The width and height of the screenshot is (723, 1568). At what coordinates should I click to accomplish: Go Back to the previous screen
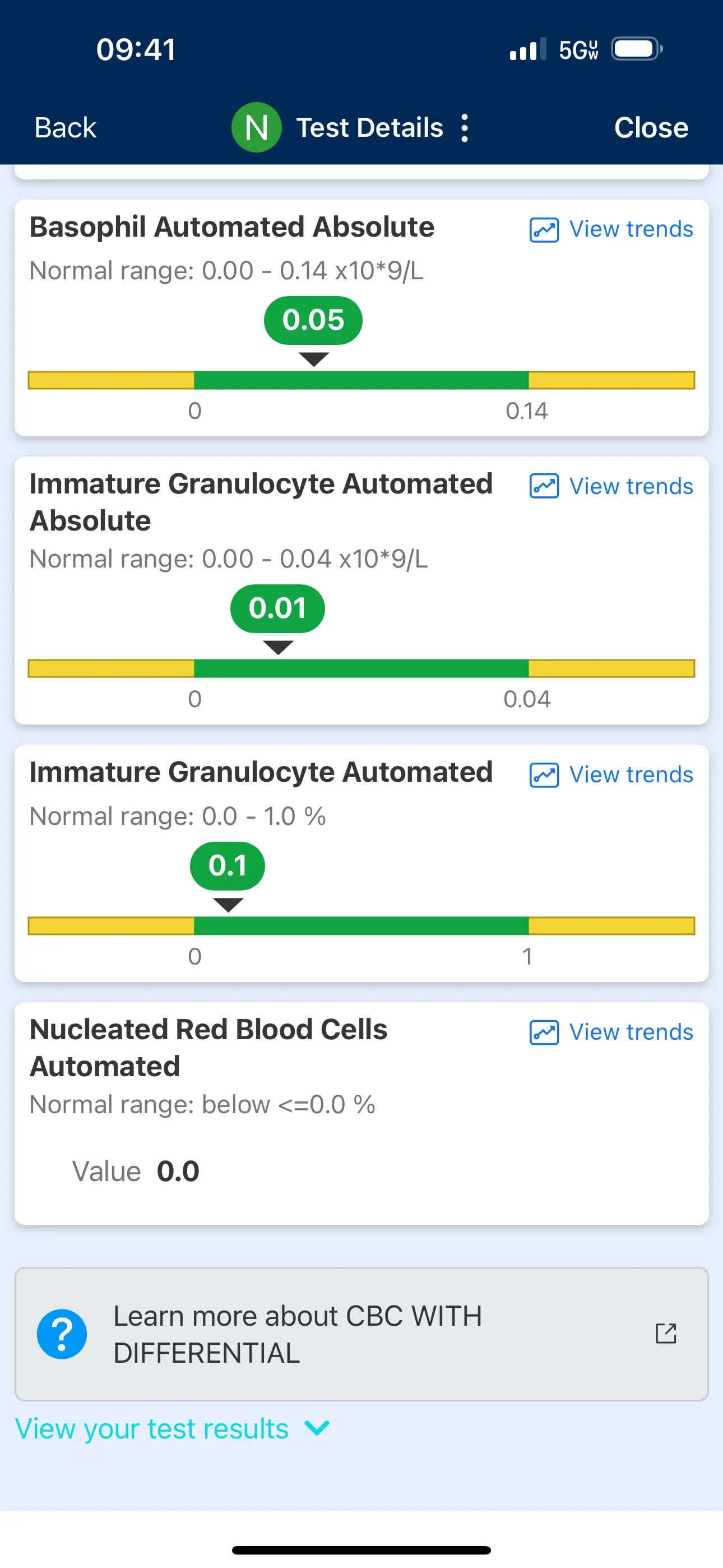point(65,128)
